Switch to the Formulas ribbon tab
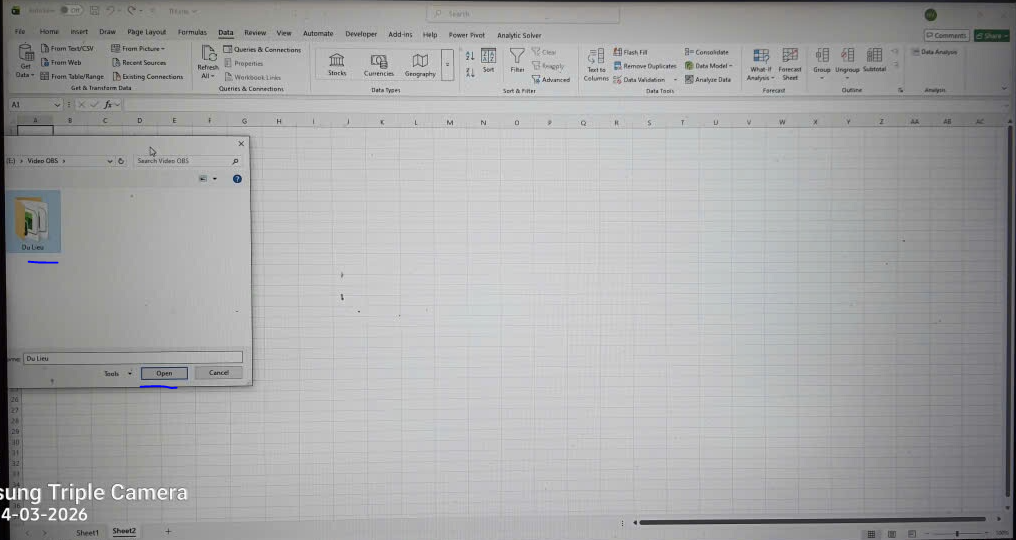Viewport: 1016px width, 540px height. 192,33
